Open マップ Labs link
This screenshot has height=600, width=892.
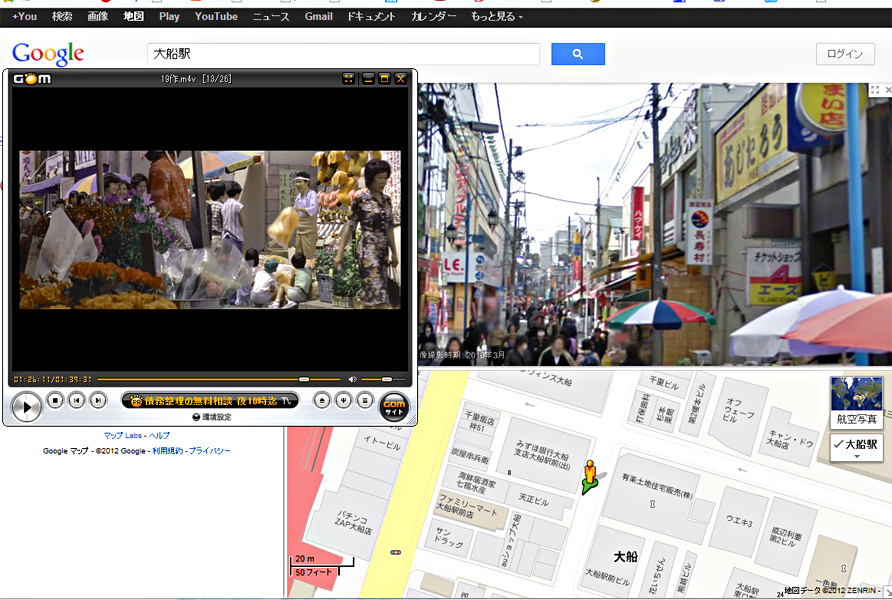pyautogui.click(x=122, y=435)
